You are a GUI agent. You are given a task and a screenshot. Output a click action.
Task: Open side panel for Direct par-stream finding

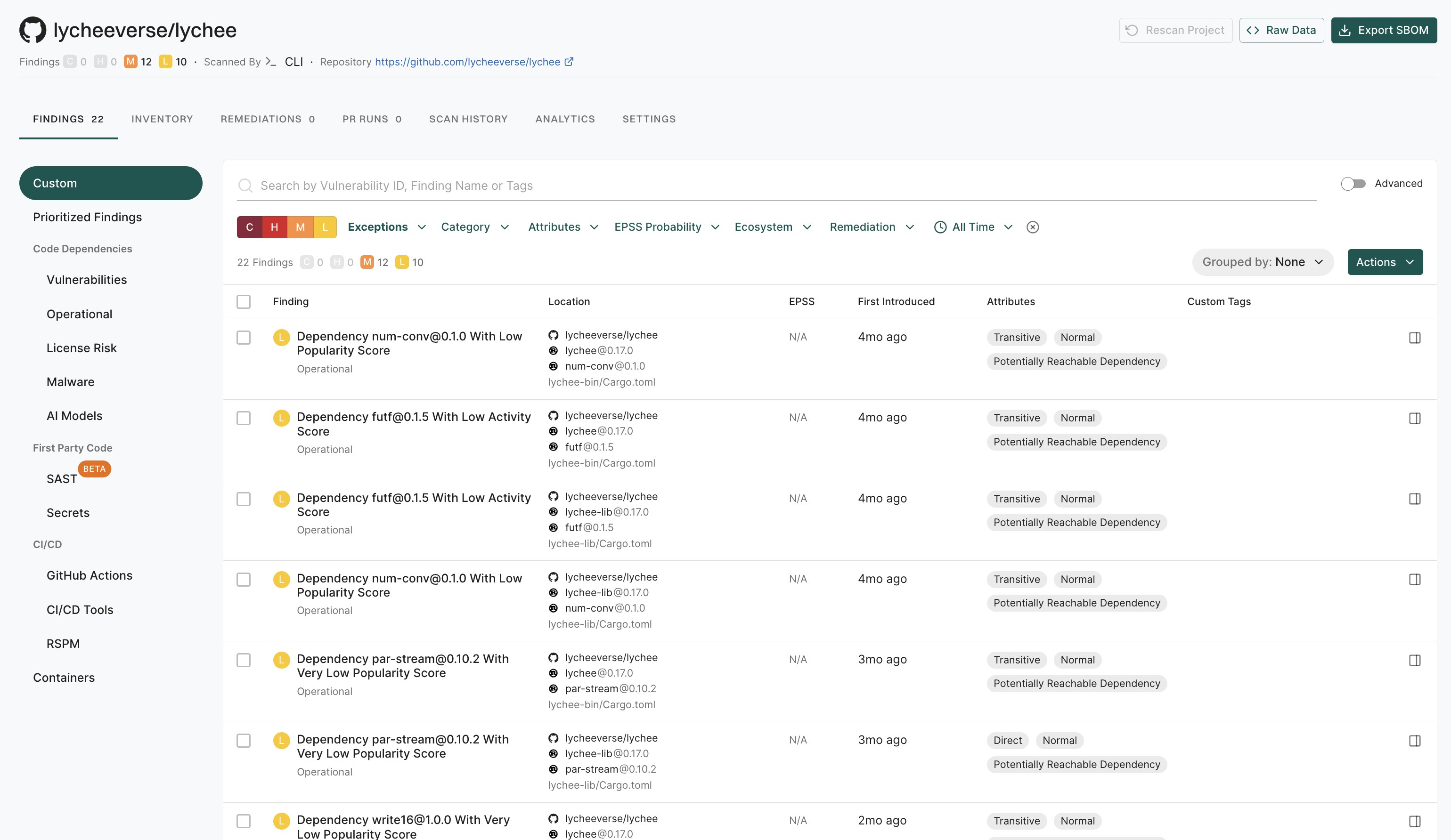[x=1414, y=741]
